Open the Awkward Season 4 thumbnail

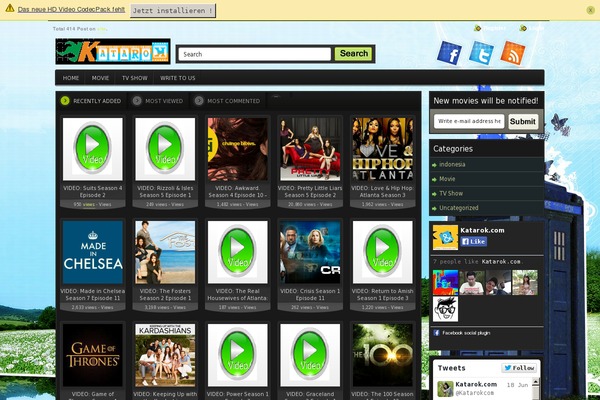(x=238, y=149)
